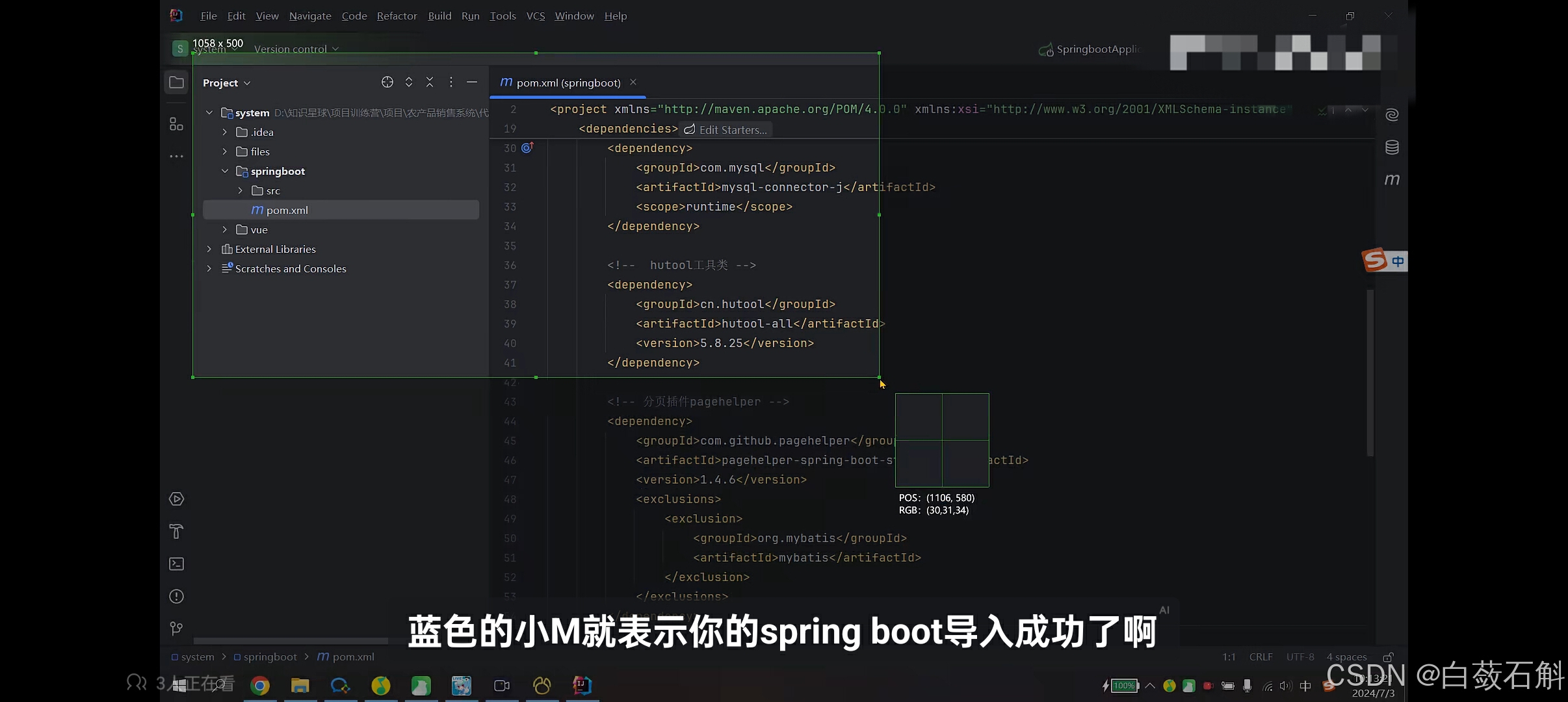Expand the src folder node
Image resolution: width=1568 pixels, height=702 pixels.
pyautogui.click(x=241, y=190)
